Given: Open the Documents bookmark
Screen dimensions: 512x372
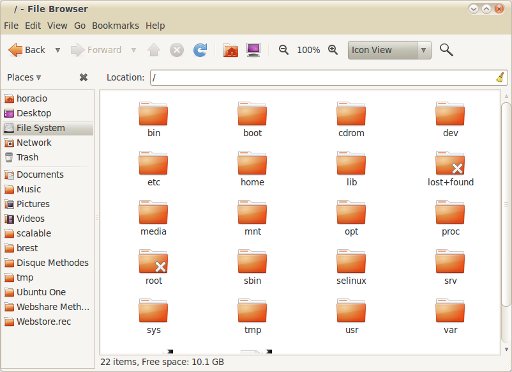Looking at the screenshot, I should (x=48, y=174).
